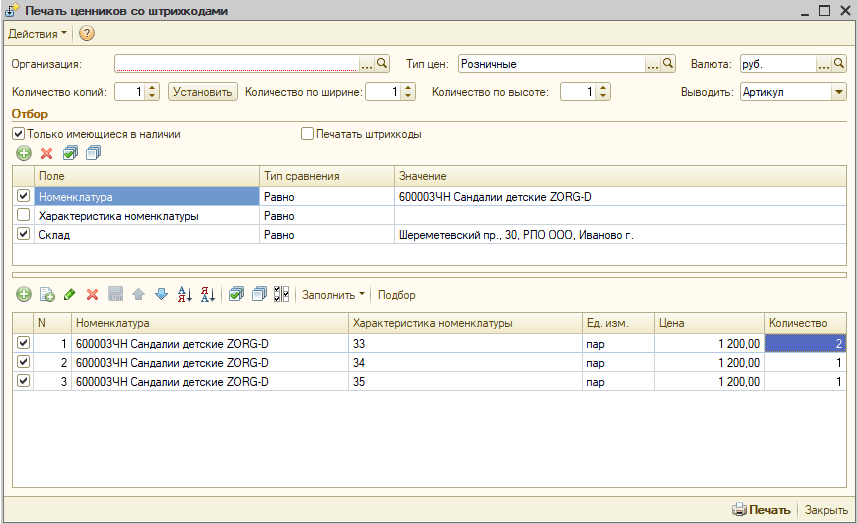
Task: Enable 'Печатать штрихкоды' checkbox
Action: click(x=308, y=133)
